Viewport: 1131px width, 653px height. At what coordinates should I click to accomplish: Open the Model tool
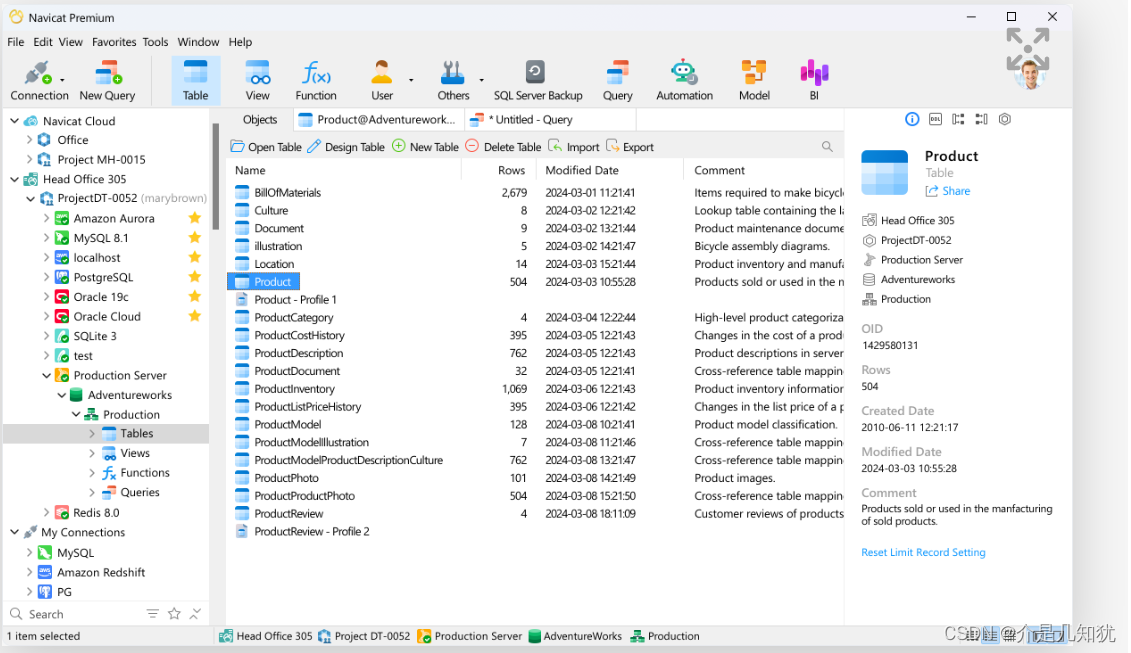click(754, 80)
